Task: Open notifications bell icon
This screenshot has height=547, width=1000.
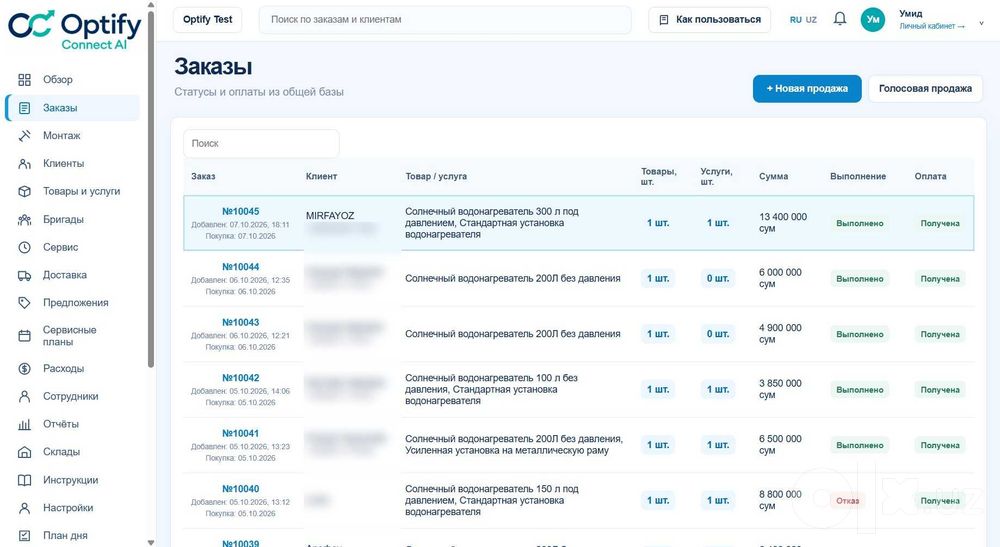Action: (840, 19)
